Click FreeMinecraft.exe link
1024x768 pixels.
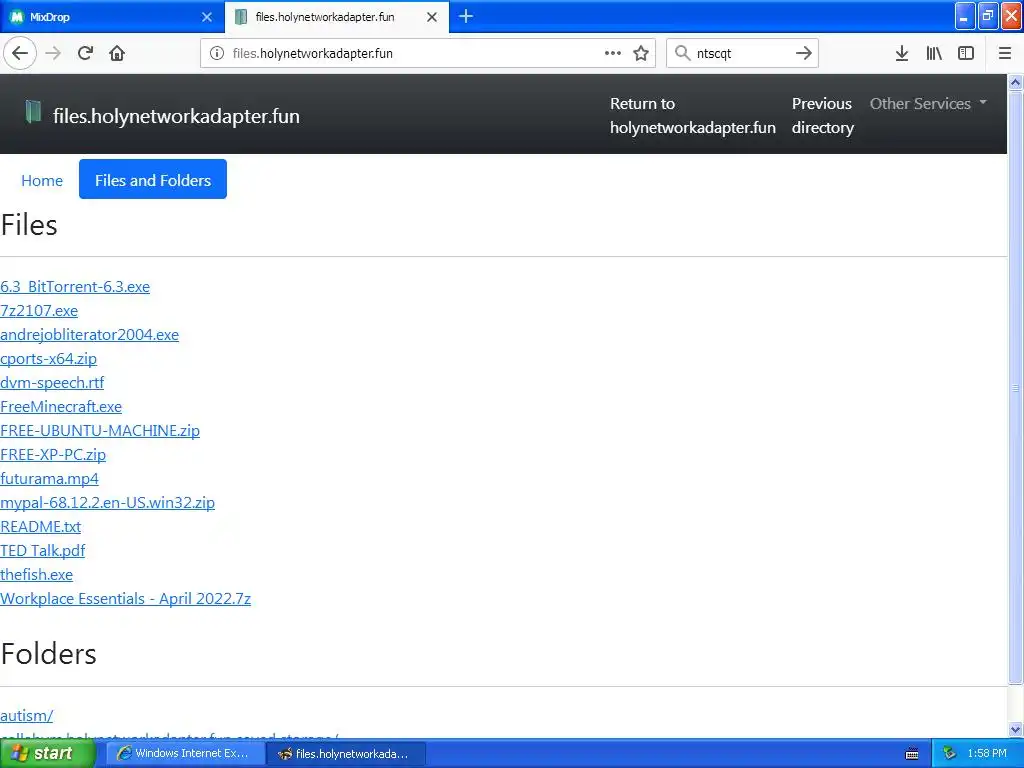point(61,407)
